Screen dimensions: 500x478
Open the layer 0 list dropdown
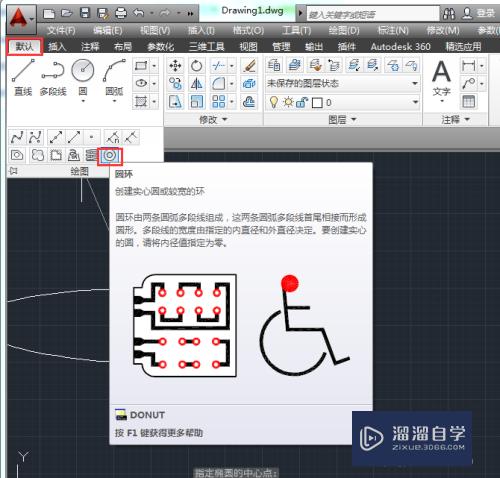(x=415, y=102)
